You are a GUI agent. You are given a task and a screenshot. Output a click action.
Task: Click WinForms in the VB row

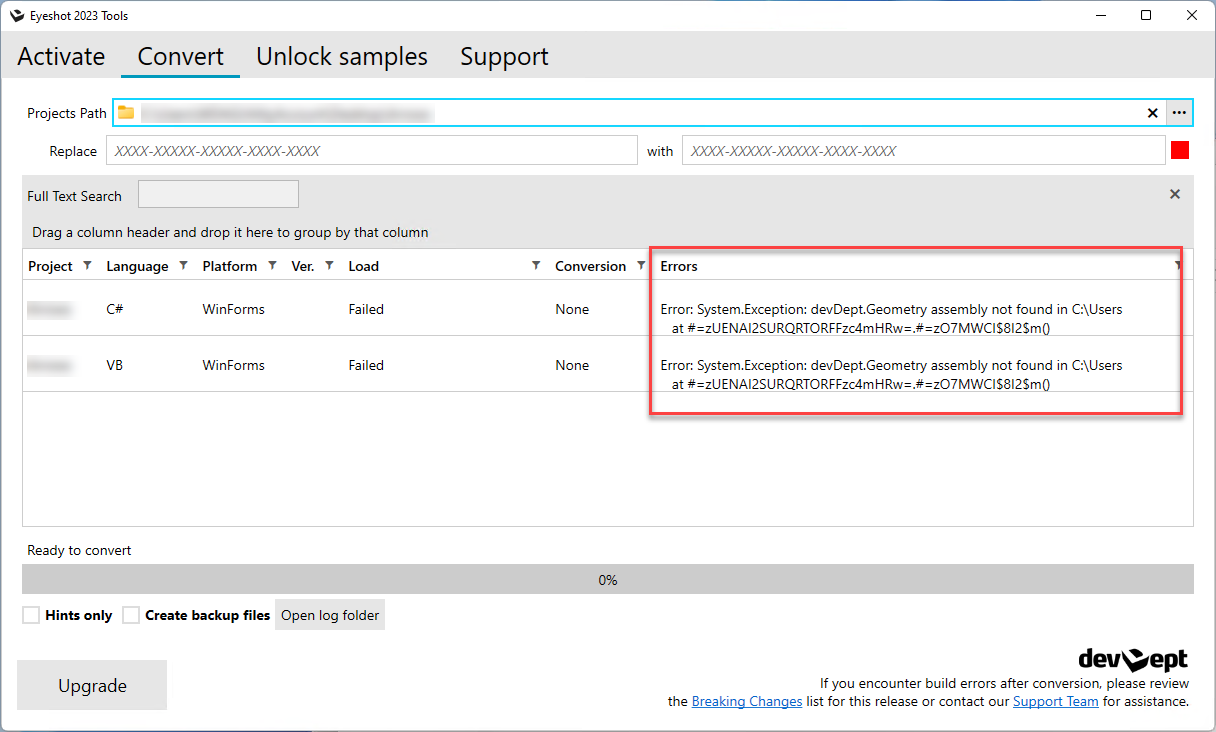233,365
